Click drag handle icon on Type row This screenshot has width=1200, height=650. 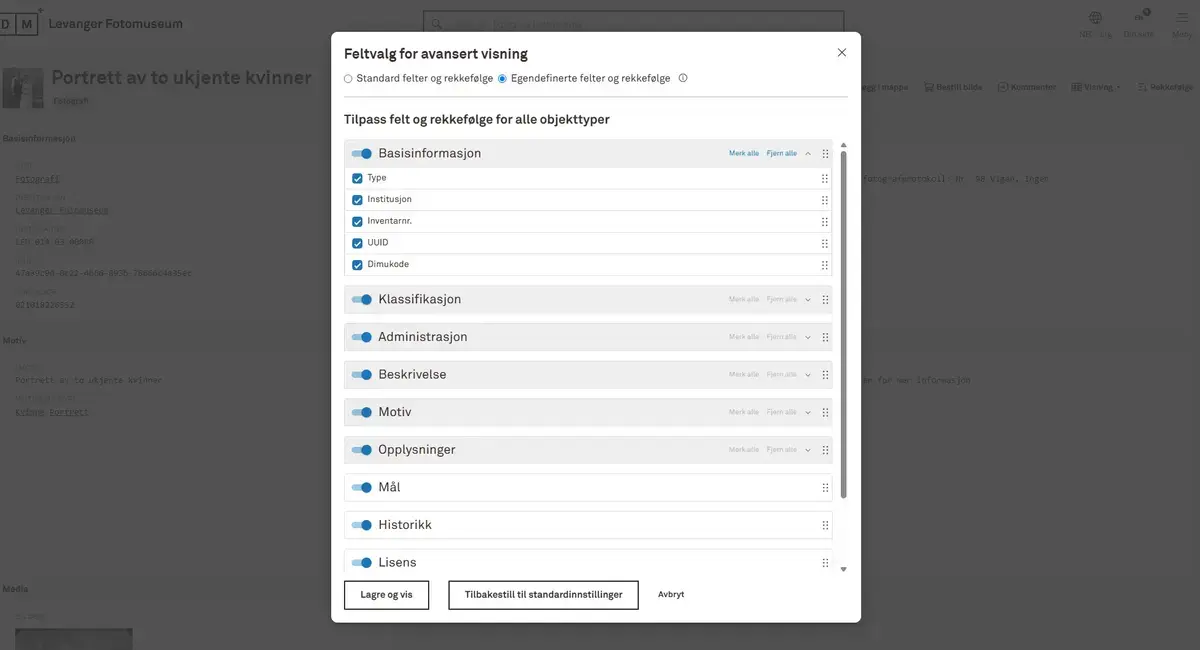(825, 178)
